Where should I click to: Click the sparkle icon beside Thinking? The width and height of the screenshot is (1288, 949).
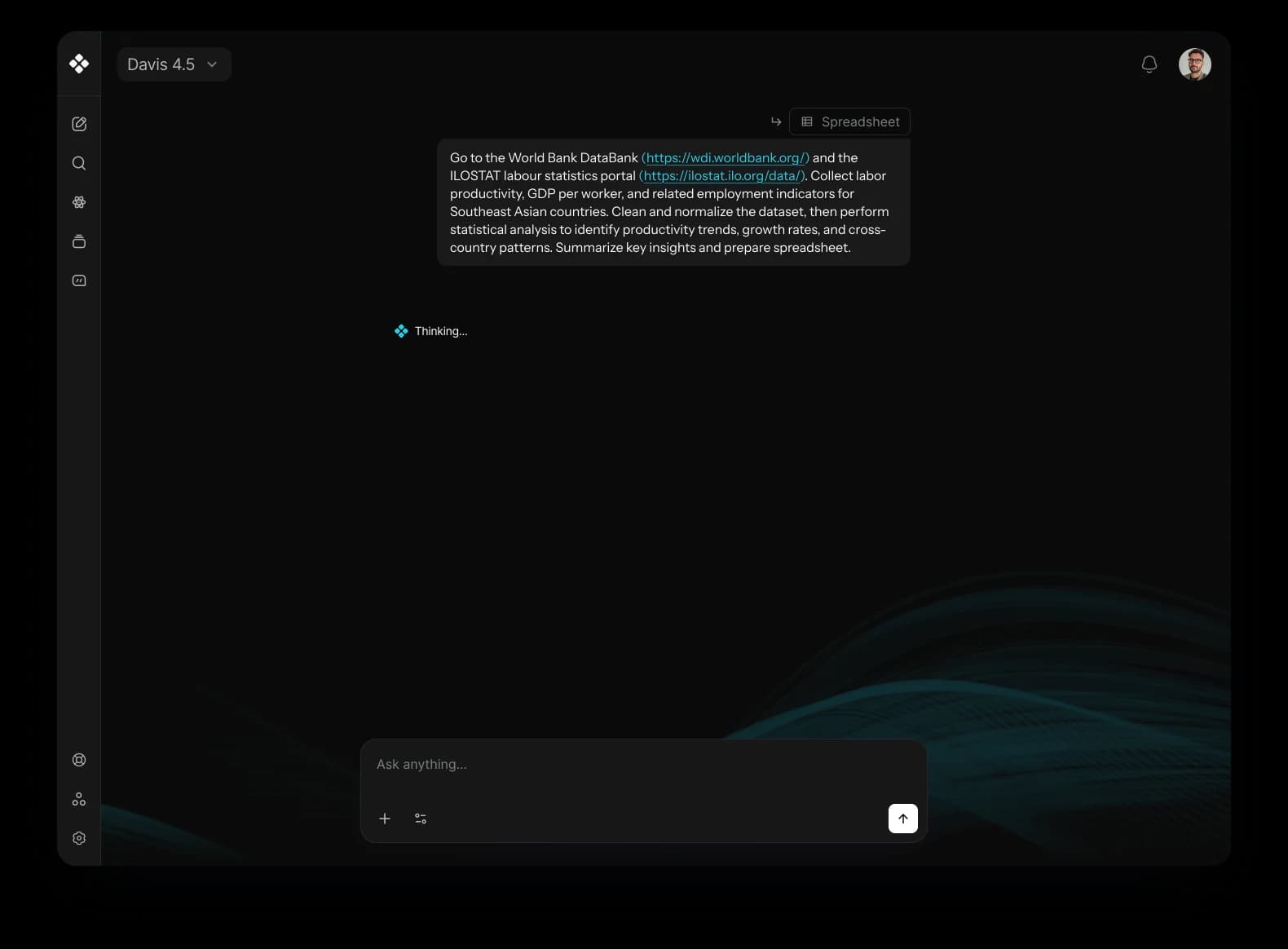(401, 331)
